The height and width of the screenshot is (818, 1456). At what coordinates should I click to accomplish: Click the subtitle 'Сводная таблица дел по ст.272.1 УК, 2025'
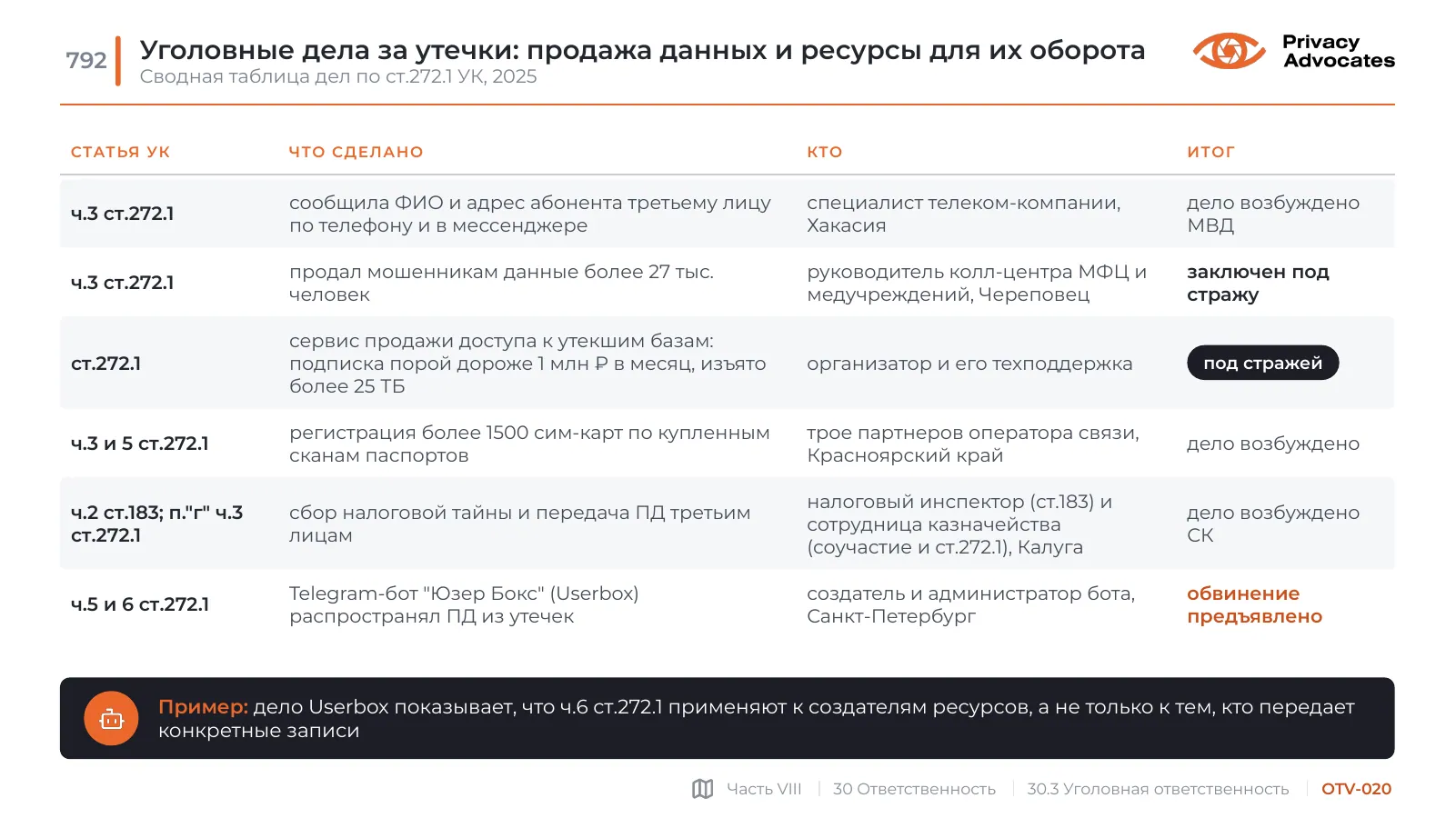coord(338,76)
